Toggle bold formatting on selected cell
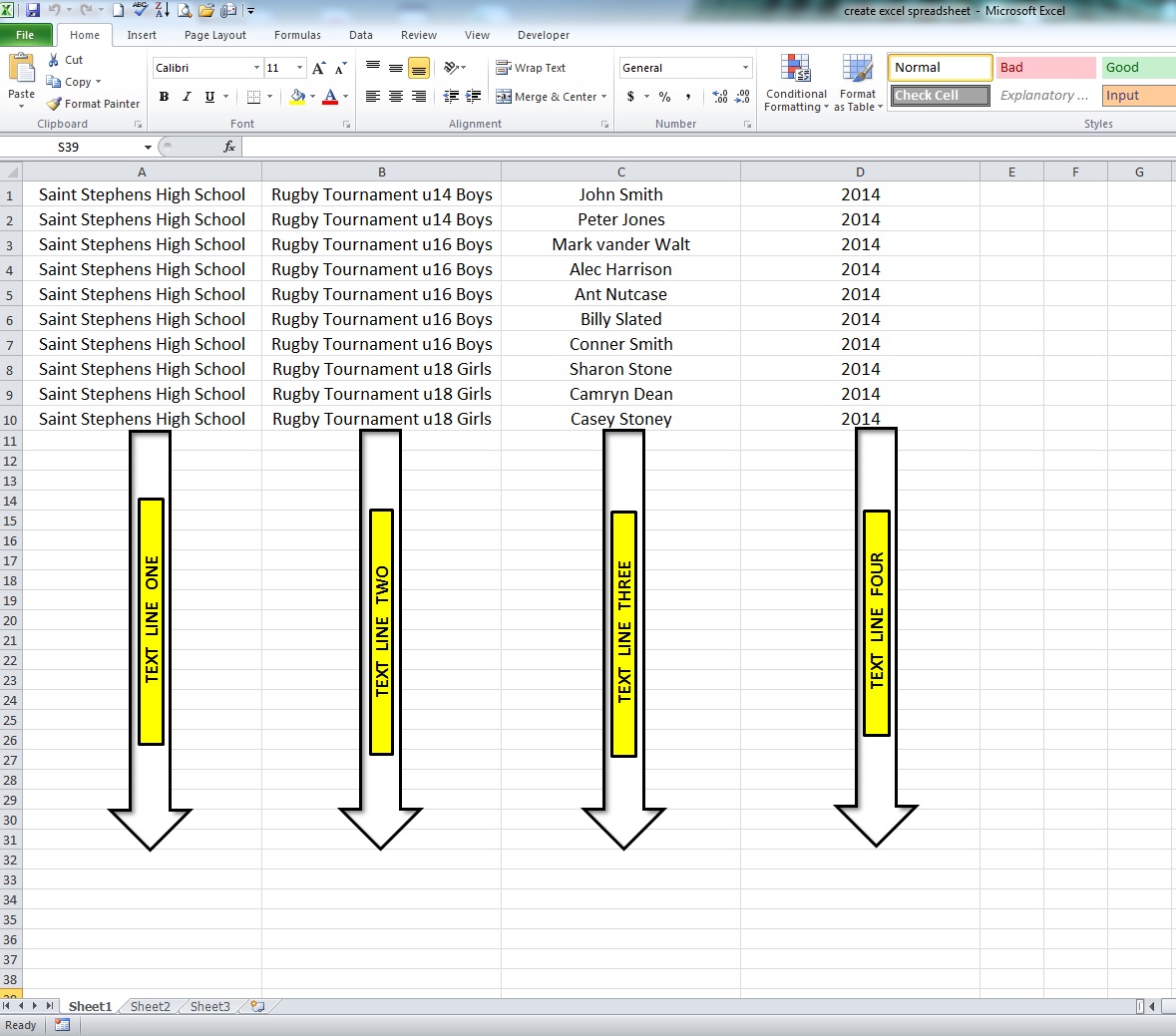This screenshot has height=1036, width=1176. [x=164, y=97]
